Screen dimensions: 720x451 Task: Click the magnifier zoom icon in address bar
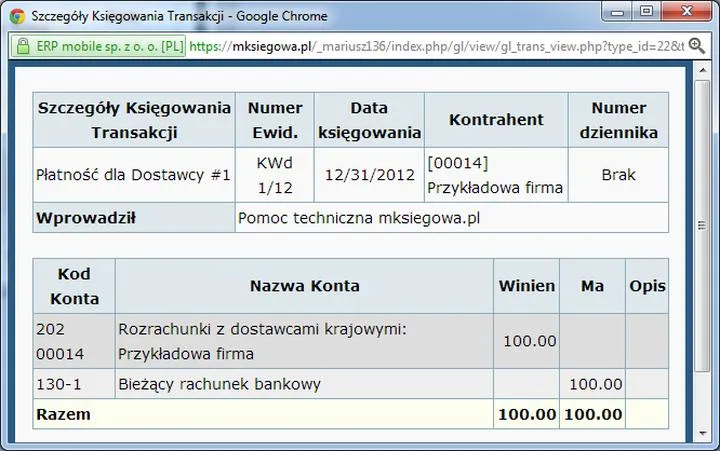pos(697,46)
